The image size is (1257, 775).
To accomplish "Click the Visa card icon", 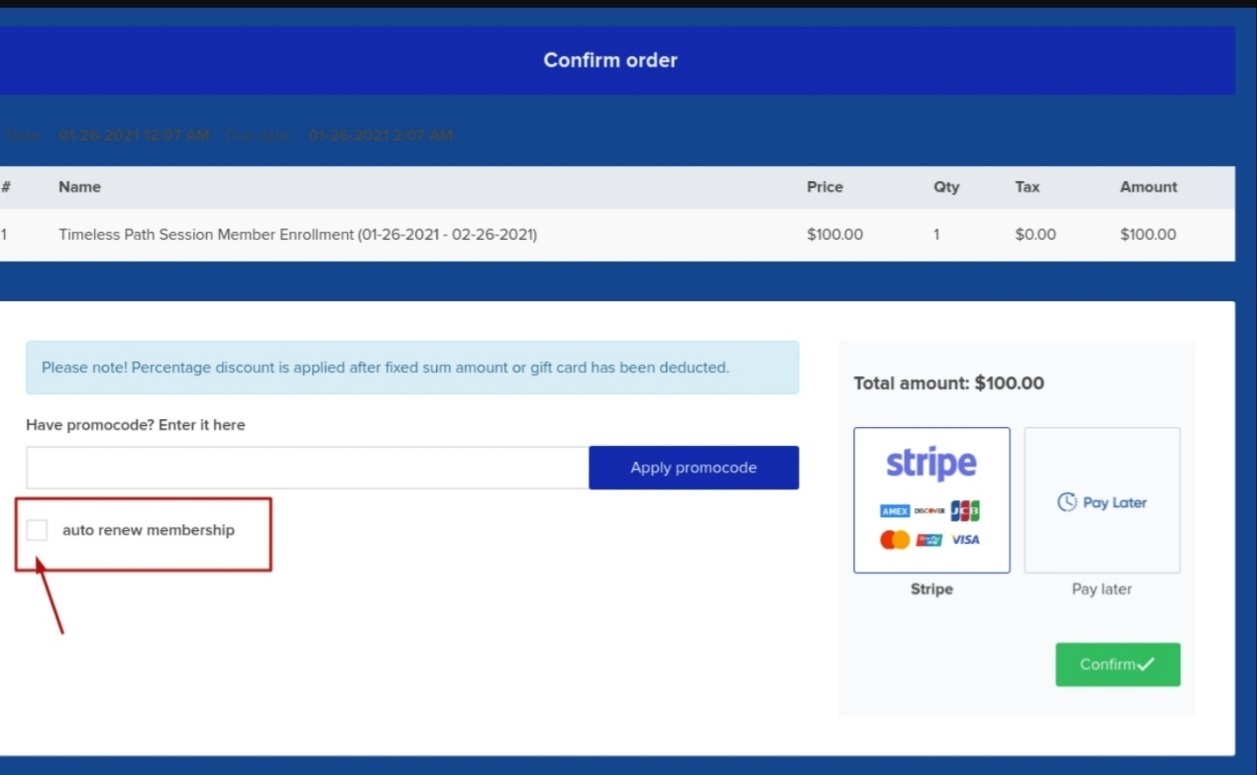I will (965, 540).
